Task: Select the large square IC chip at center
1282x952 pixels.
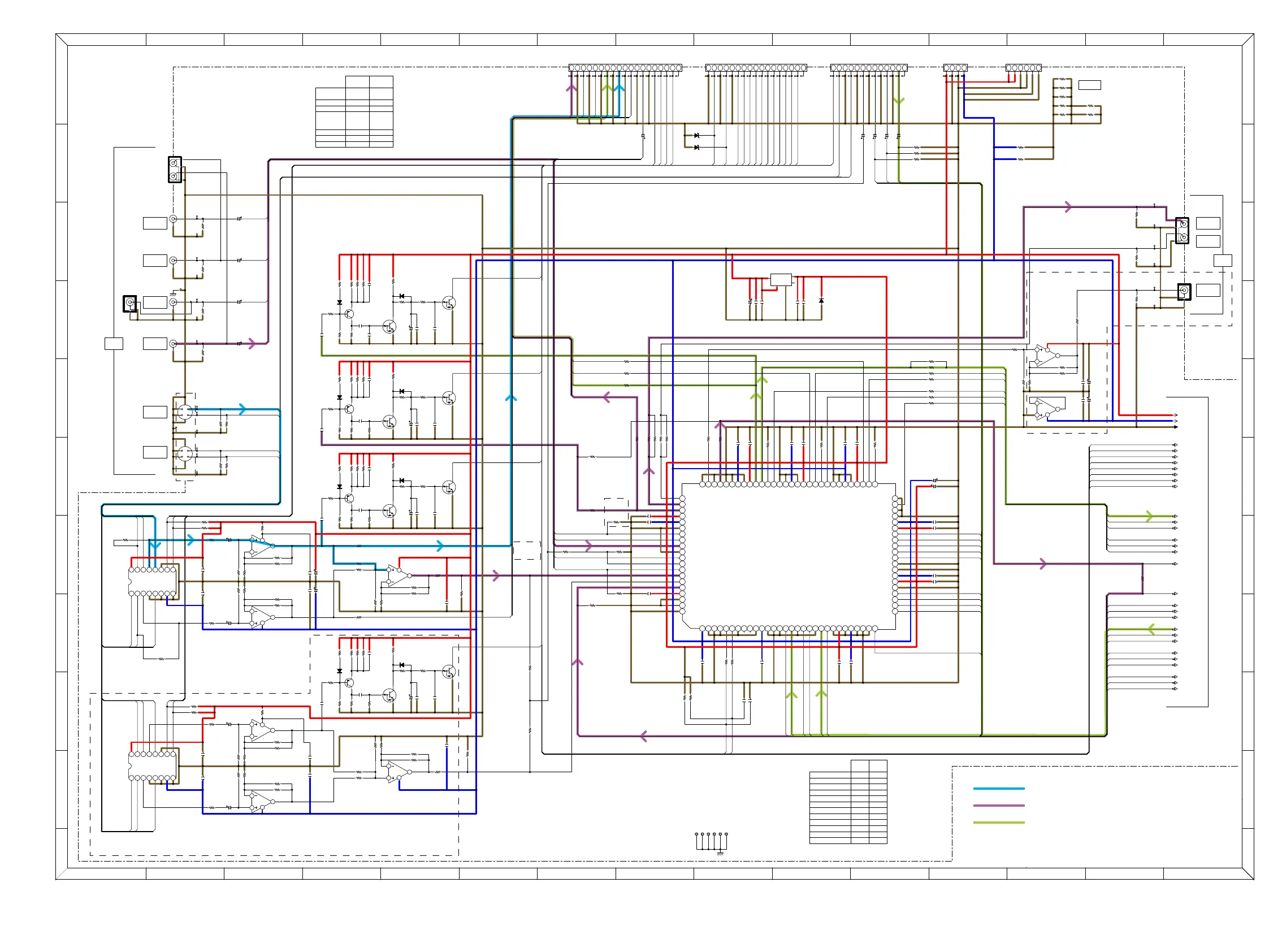Action: pyautogui.click(x=788, y=556)
